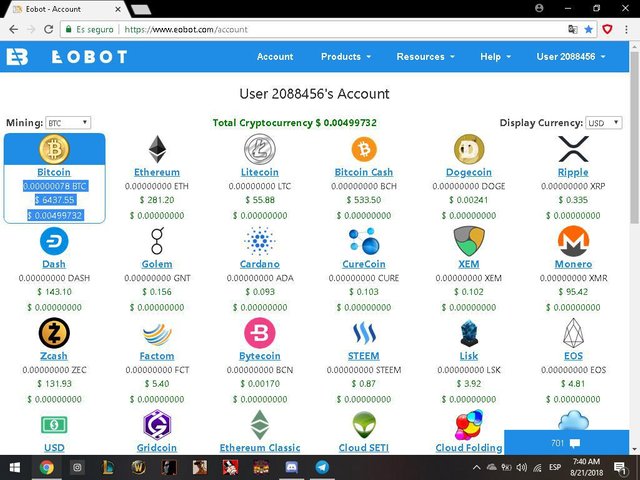Screen dimensions: 640x480
Task: Click the Litecoin silver coin icon
Action: tap(260, 149)
